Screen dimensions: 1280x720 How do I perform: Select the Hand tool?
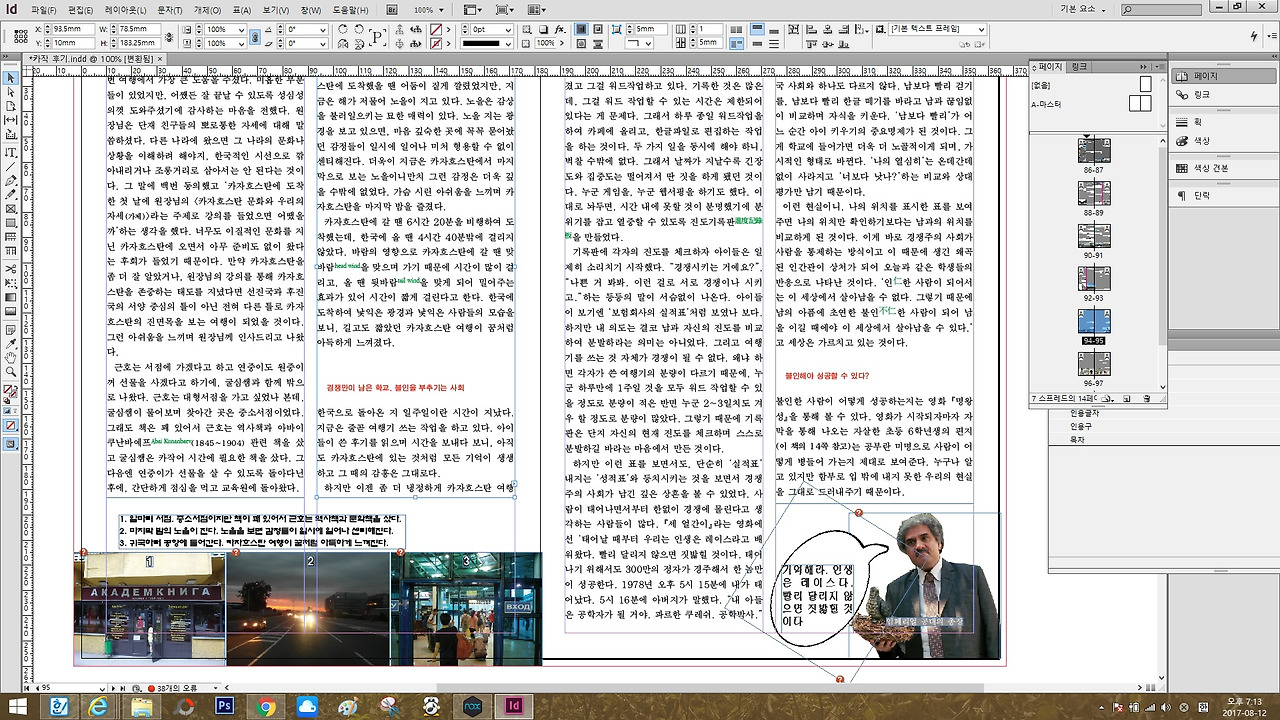(11, 357)
